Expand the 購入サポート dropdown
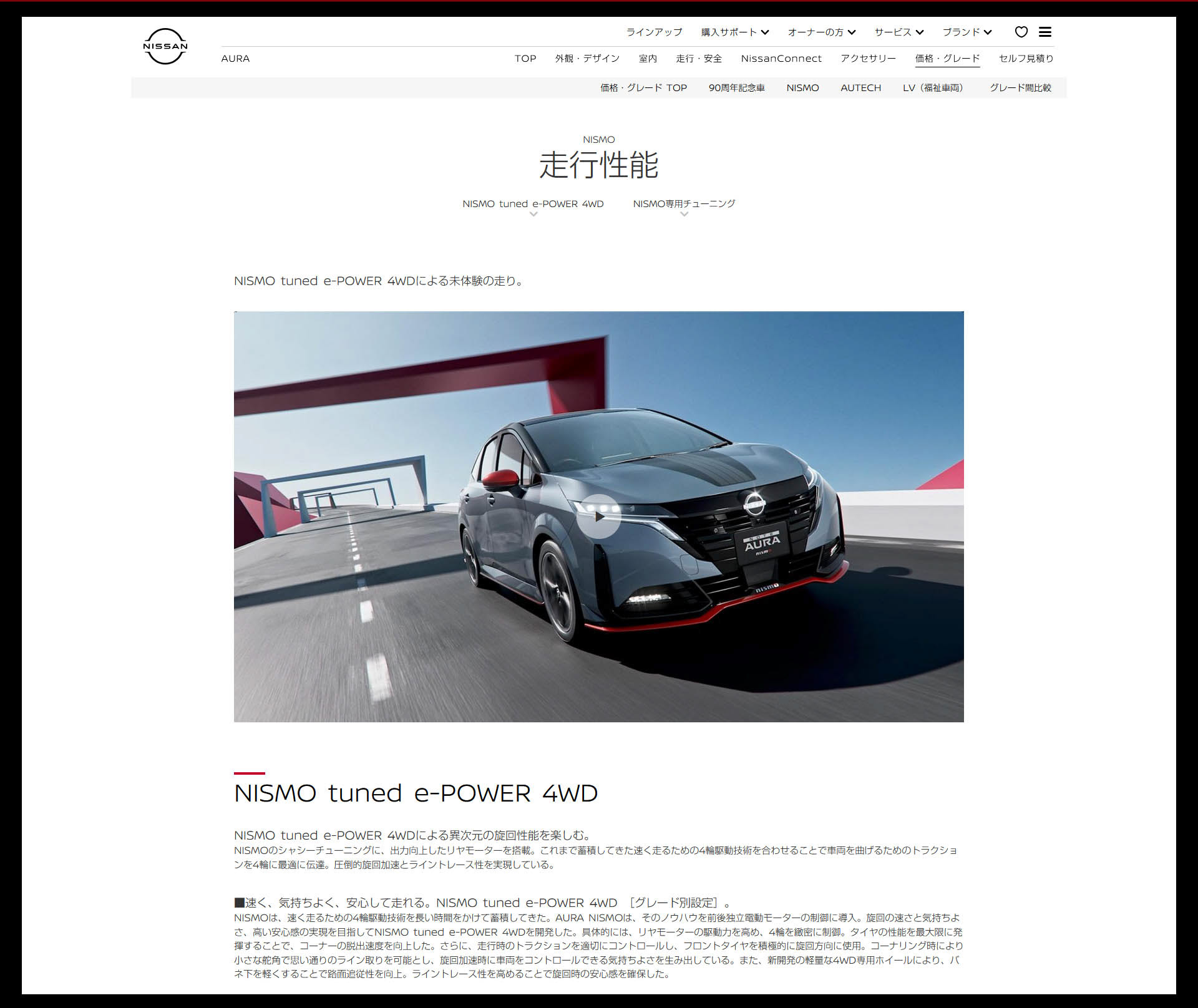 [734, 32]
